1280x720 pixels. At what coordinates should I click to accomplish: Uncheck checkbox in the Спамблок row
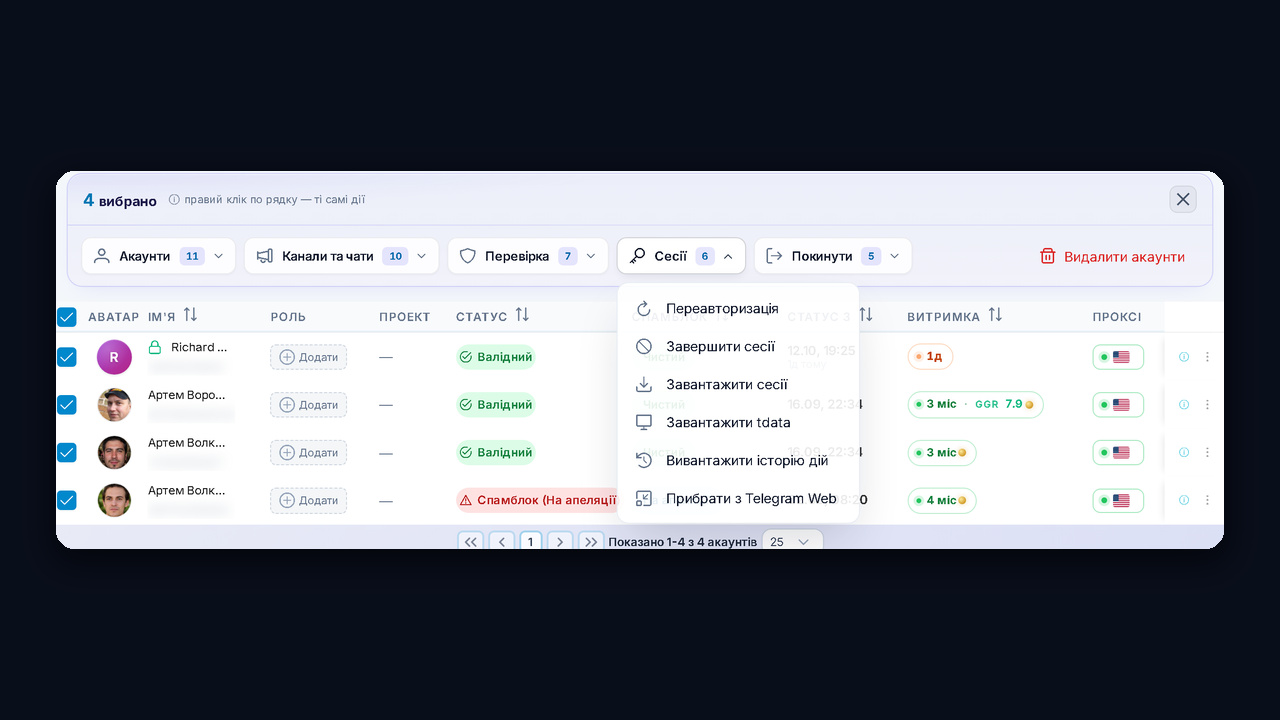(67, 500)
